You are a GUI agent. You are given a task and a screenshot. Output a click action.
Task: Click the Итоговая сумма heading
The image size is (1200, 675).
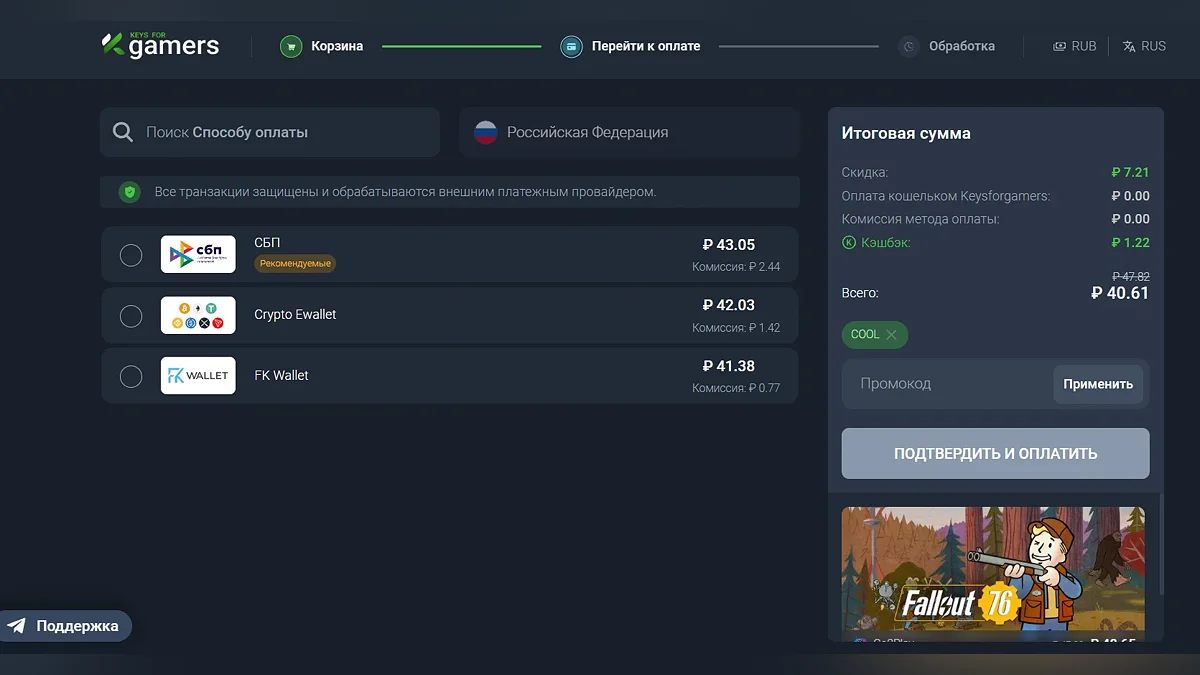click(x=906, y=133)
